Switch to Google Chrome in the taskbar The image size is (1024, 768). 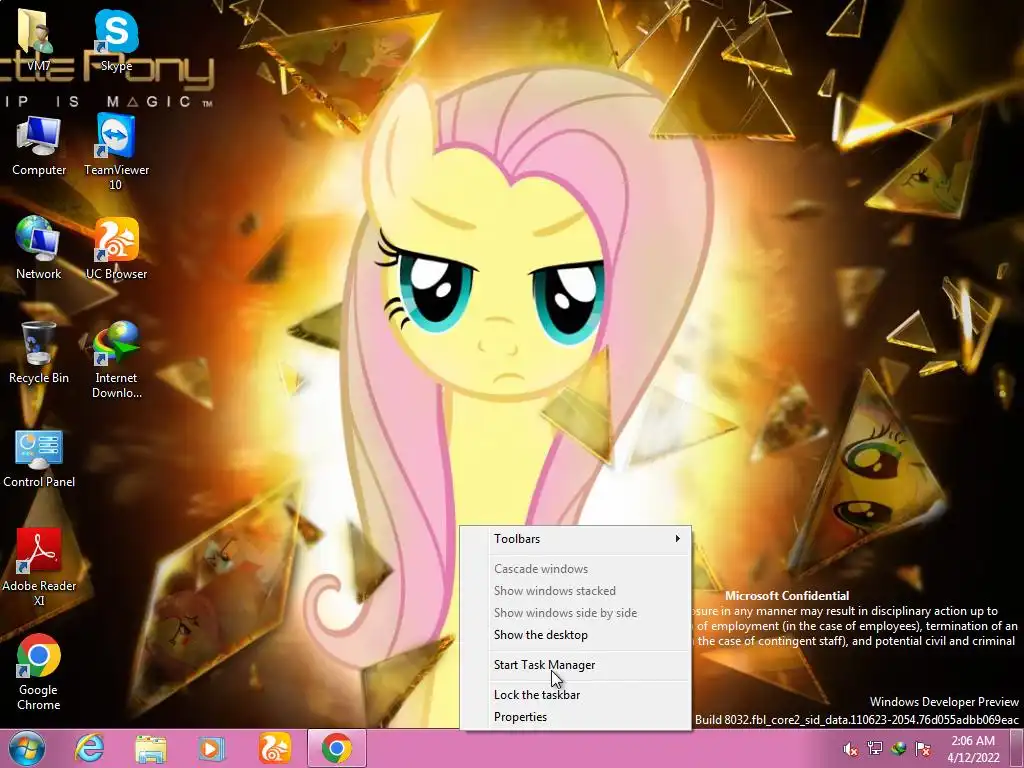[336, 748]
